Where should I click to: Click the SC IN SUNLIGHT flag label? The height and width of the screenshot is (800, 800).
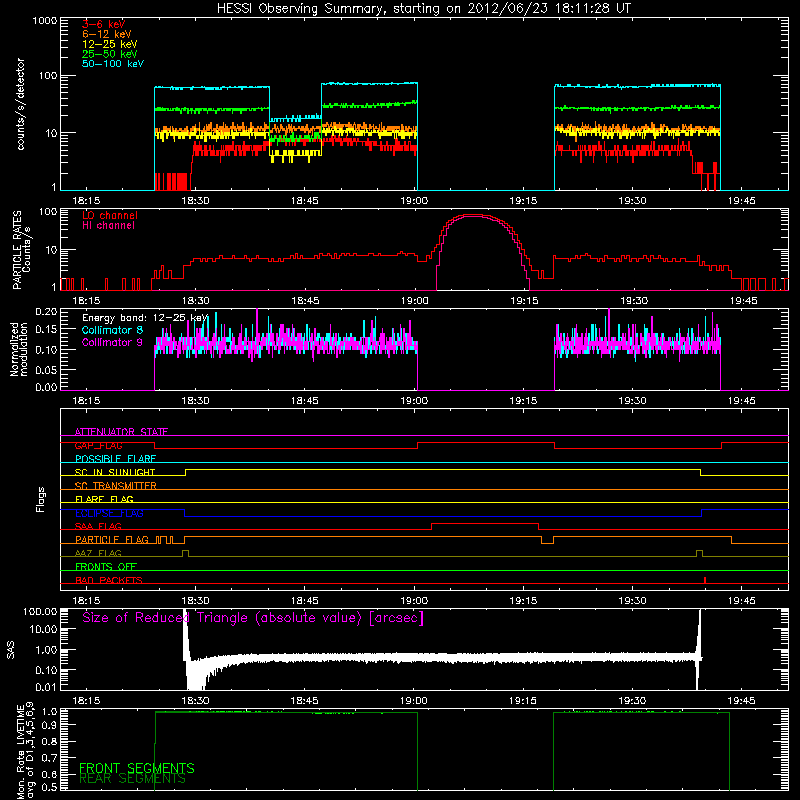(x=115, y=472)
